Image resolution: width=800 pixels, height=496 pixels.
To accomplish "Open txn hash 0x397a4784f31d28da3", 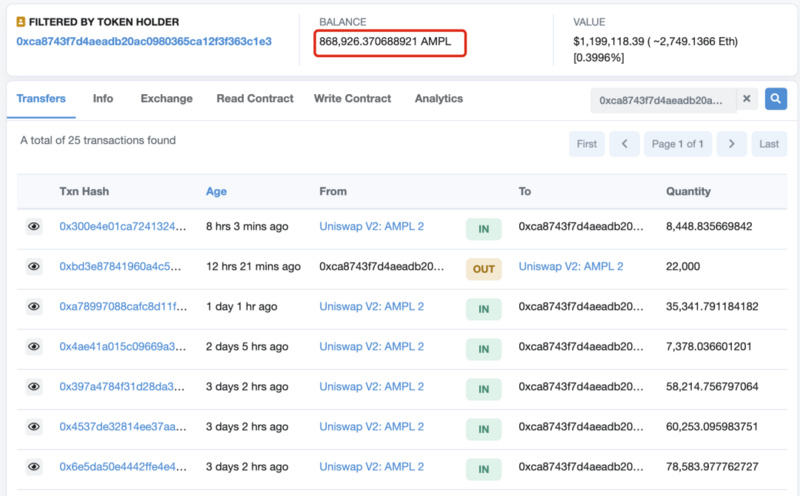I will (x=122, y=387).
